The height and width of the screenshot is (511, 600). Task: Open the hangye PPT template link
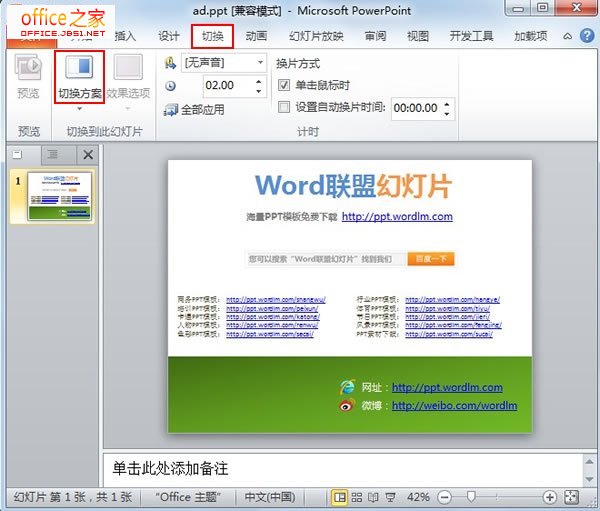(x=453, y=300)
